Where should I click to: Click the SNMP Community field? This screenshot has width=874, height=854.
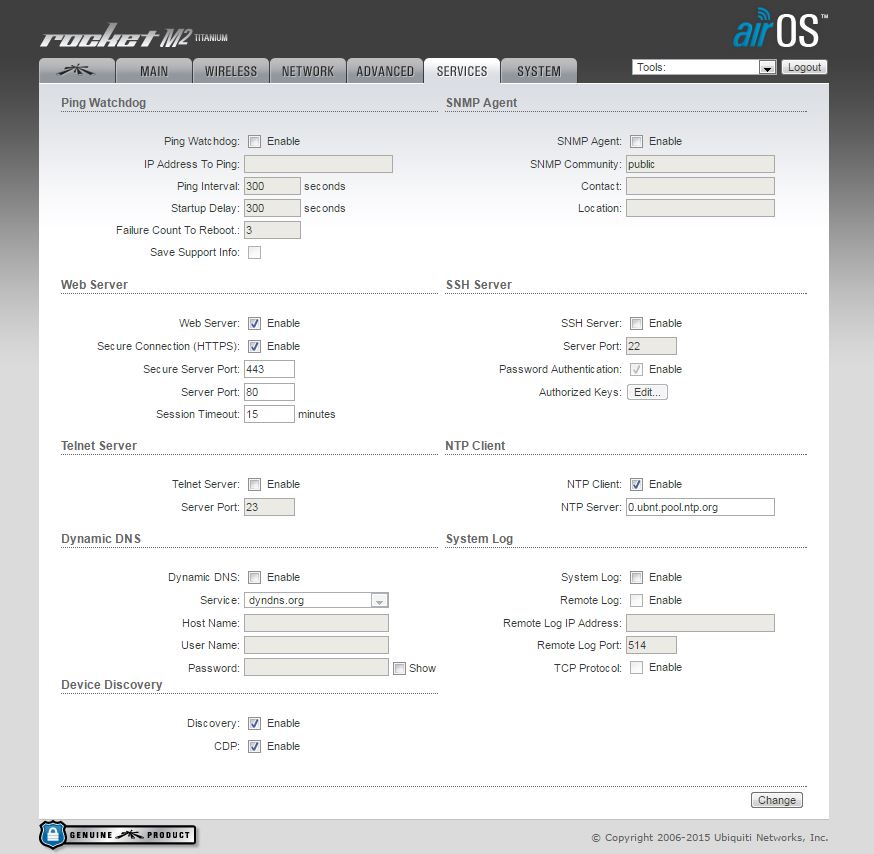(x=700, y=164)
